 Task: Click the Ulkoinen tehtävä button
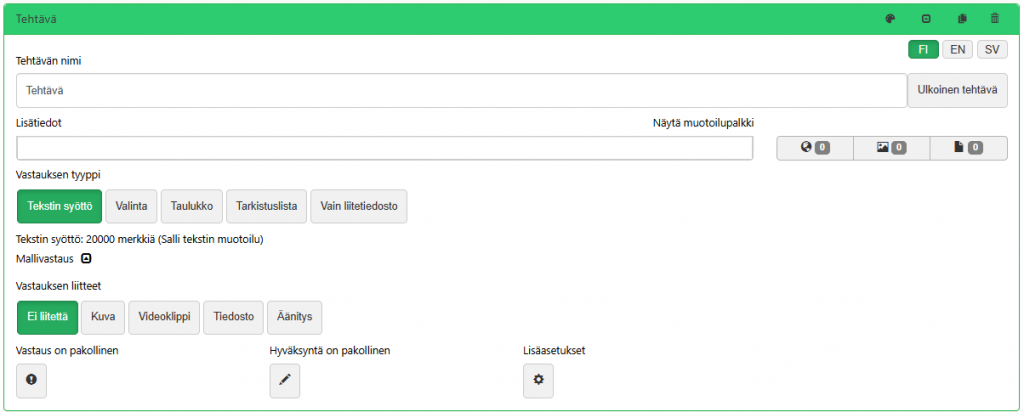[957, 90]
